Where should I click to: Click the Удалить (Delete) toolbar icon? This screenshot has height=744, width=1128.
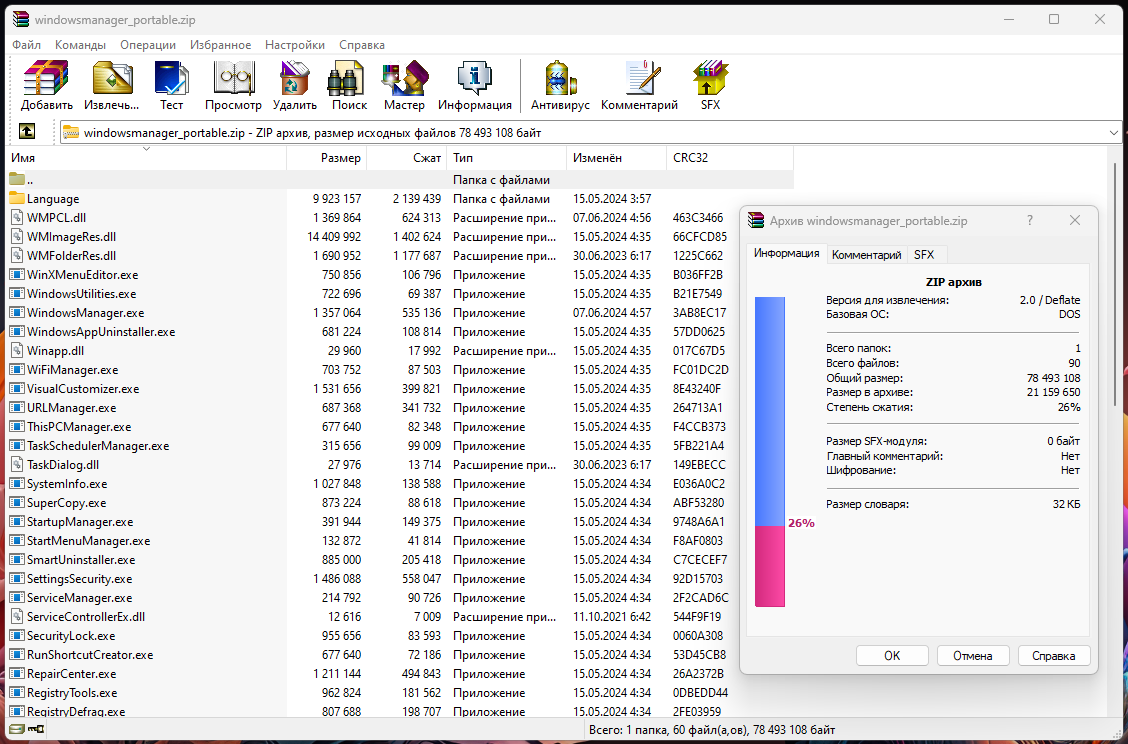click(x=294, y=85)
